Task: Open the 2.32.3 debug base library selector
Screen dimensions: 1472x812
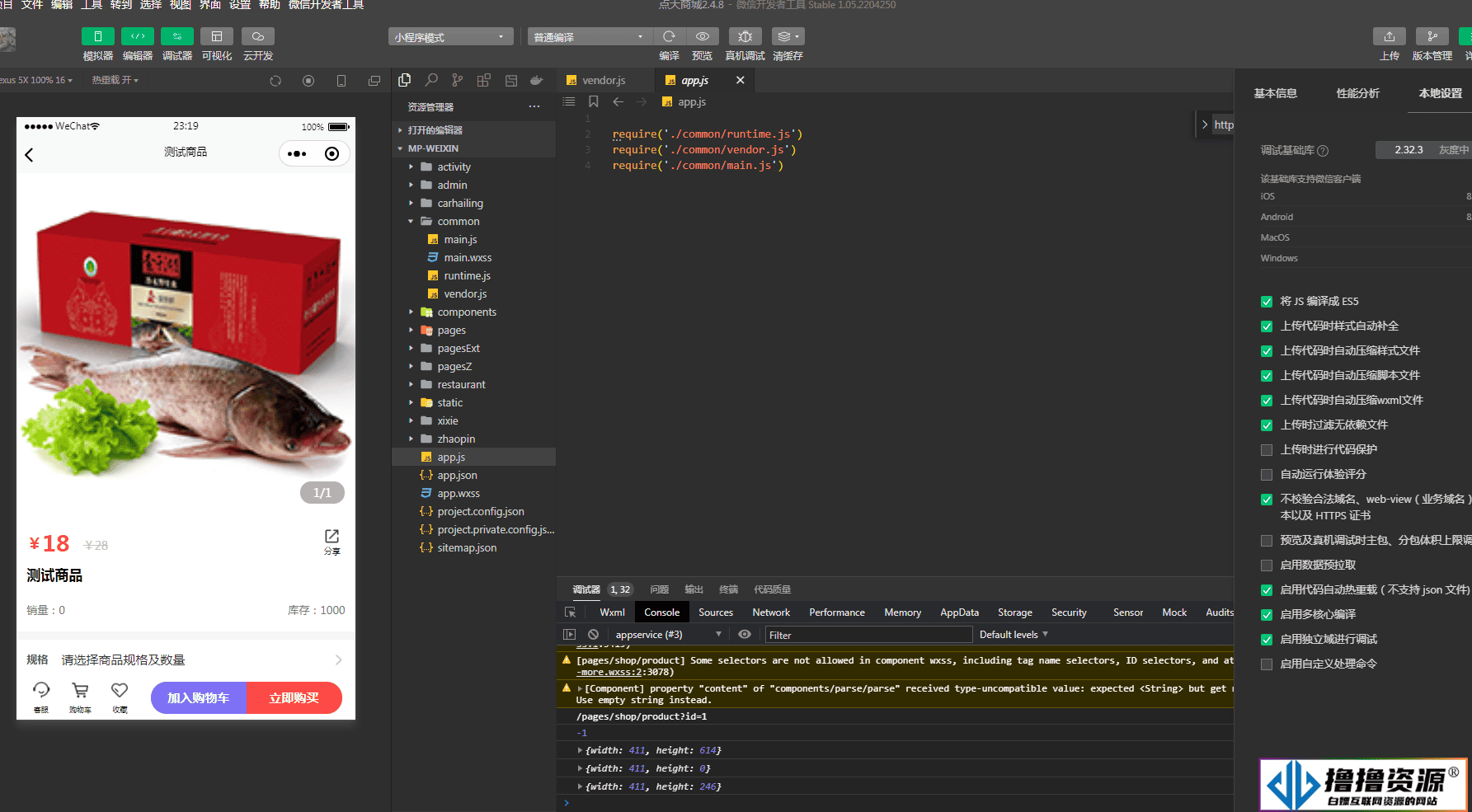Action: coord(1423,150)
